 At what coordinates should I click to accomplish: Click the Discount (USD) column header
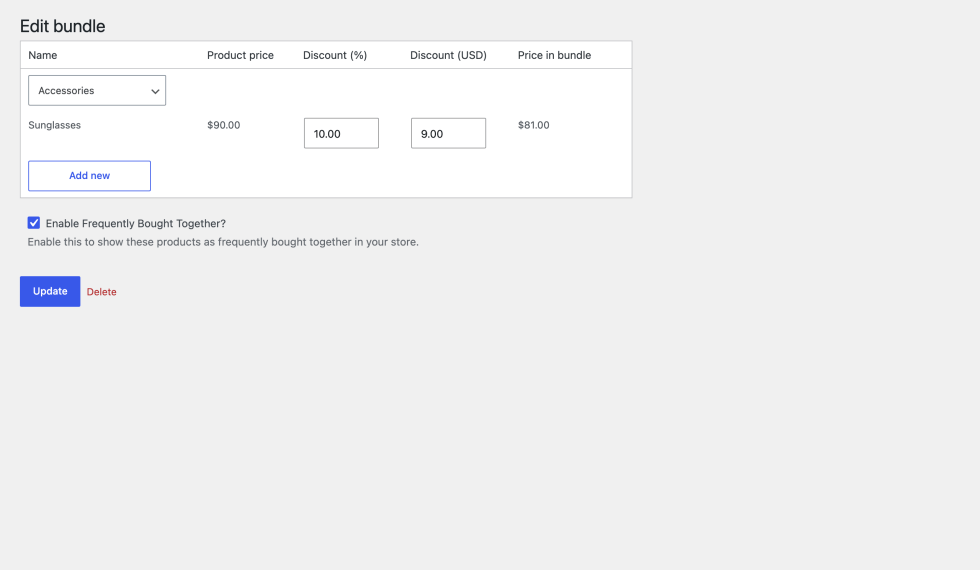point(448,55)
